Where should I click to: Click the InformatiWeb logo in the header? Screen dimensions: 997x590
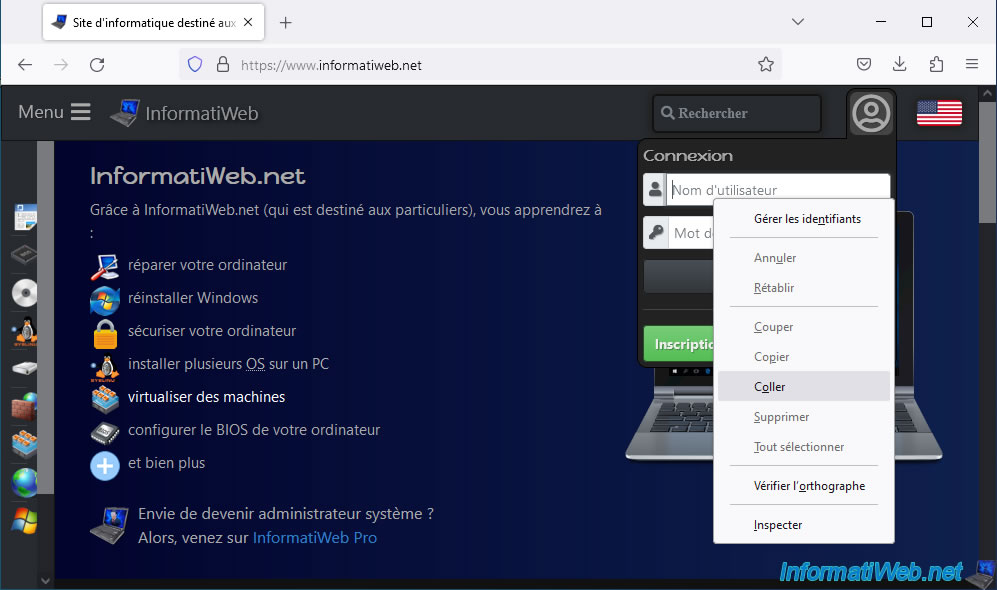(184, 113)
